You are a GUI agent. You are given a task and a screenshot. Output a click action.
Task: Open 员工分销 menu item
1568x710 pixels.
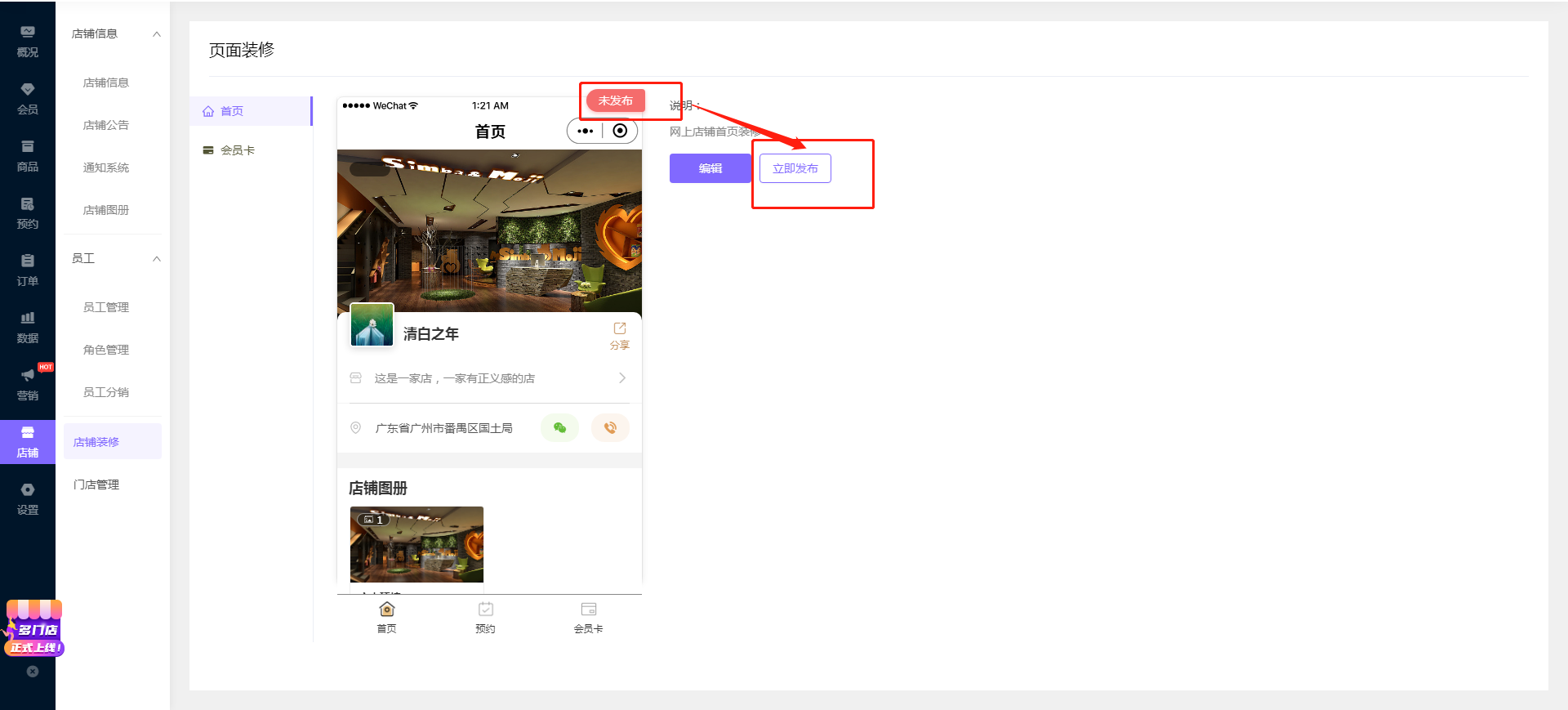[x=106, y=392]
